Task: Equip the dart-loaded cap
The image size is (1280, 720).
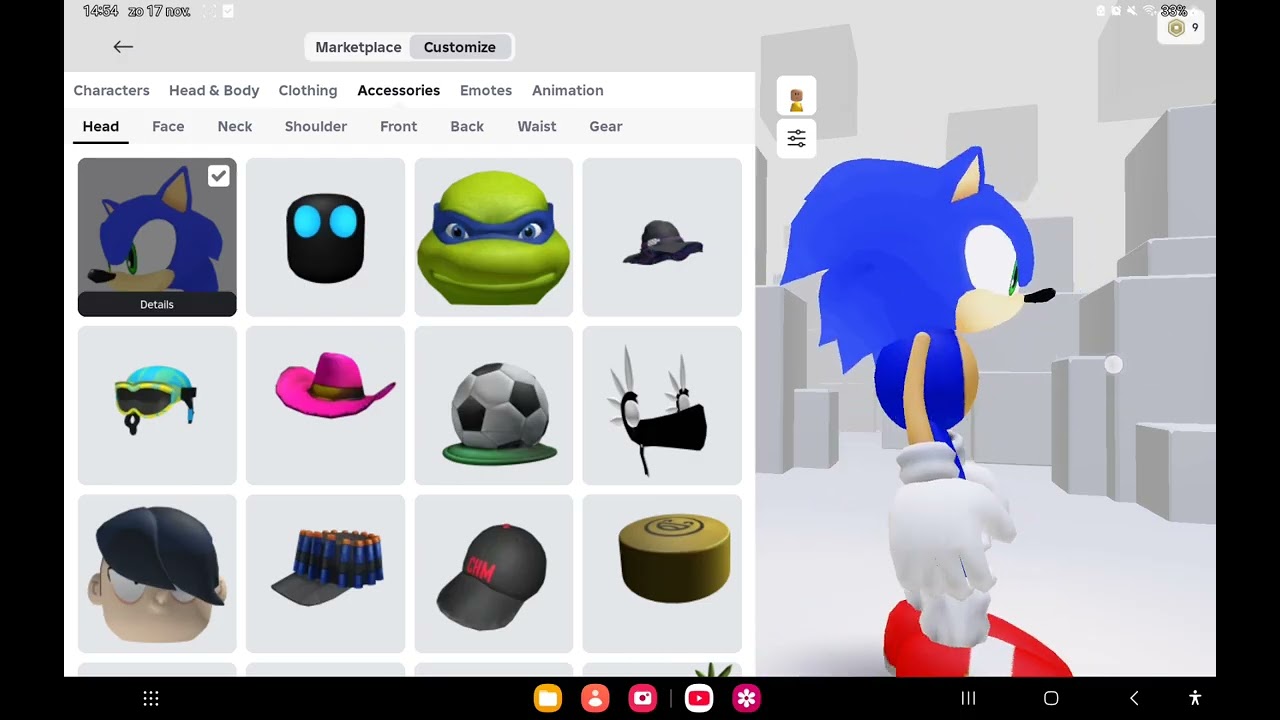Action: 326,574
